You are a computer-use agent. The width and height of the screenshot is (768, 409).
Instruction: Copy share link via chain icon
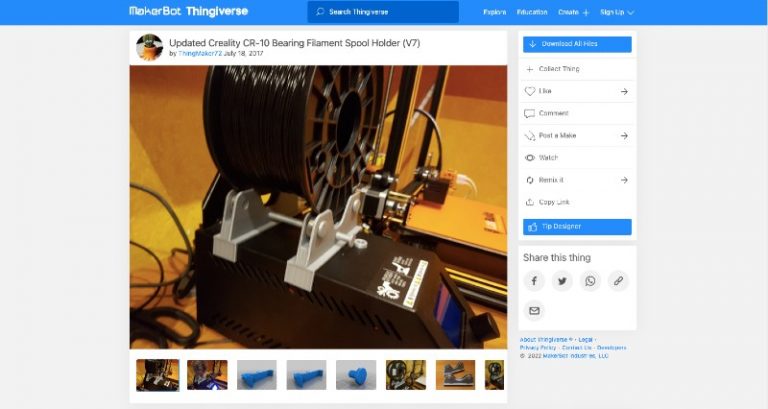(618, 281)
